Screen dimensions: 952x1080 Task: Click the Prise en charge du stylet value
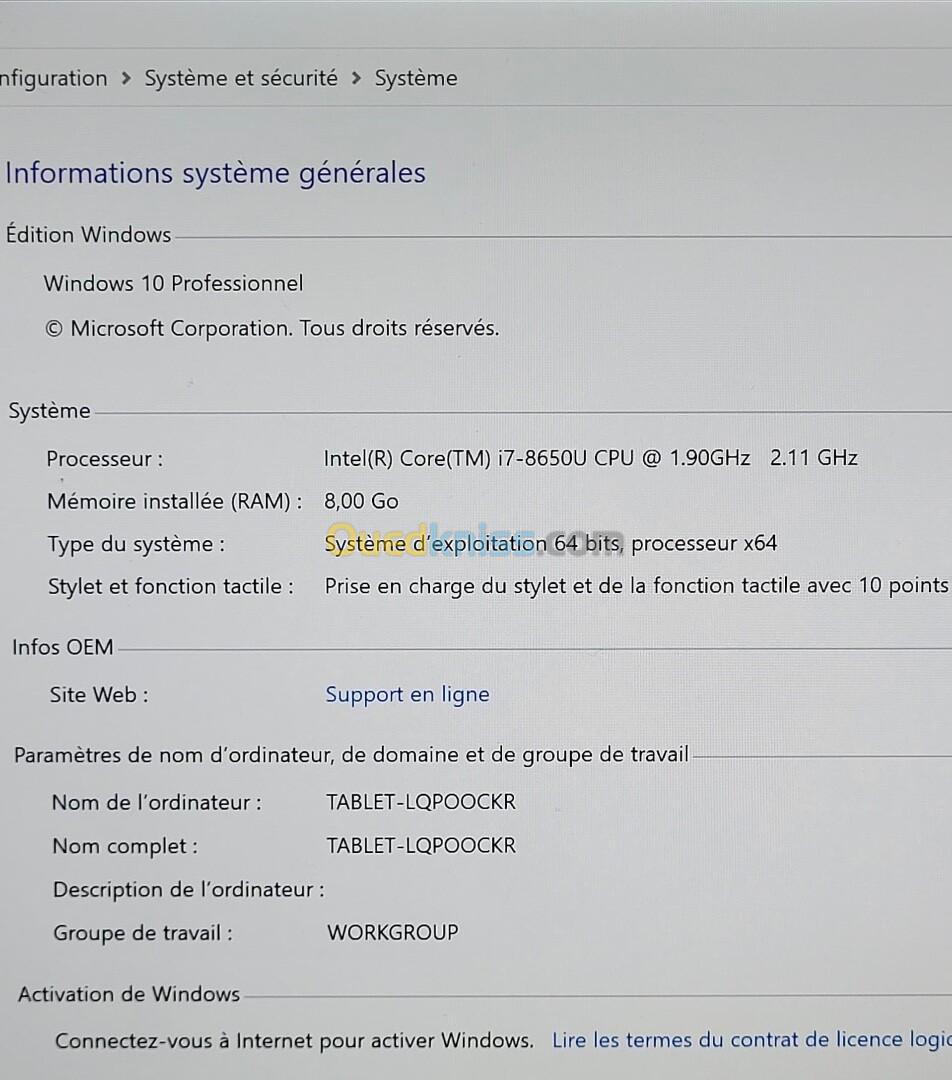[x=637, y=585]
